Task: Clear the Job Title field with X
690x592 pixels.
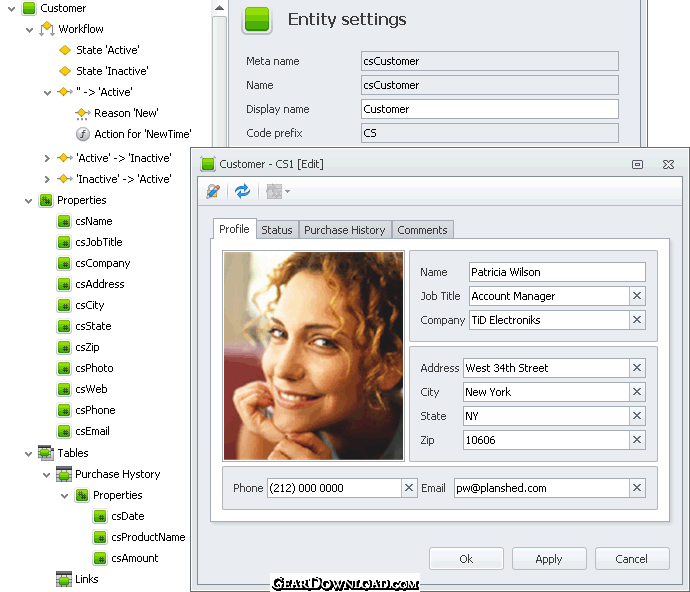Action: [x=637, y=296]
